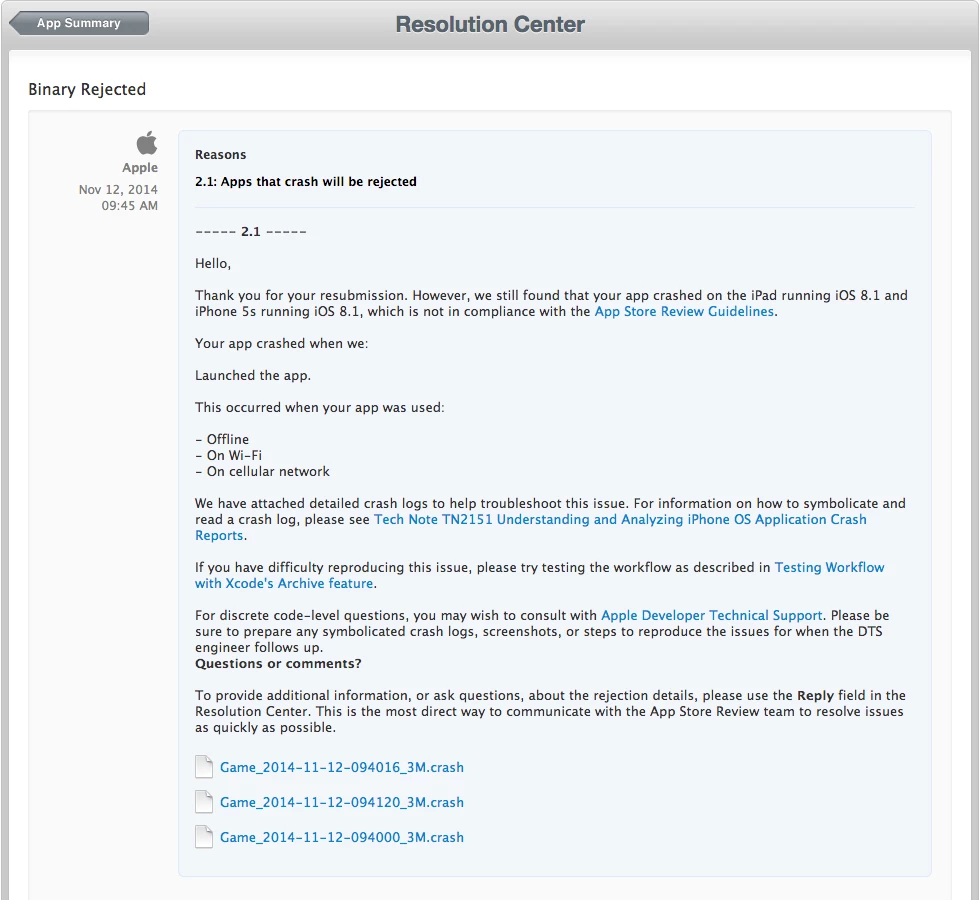Click the 'Launched the app.' line
The width and height of the screenshot is (980, 900).
click(252, 376)
